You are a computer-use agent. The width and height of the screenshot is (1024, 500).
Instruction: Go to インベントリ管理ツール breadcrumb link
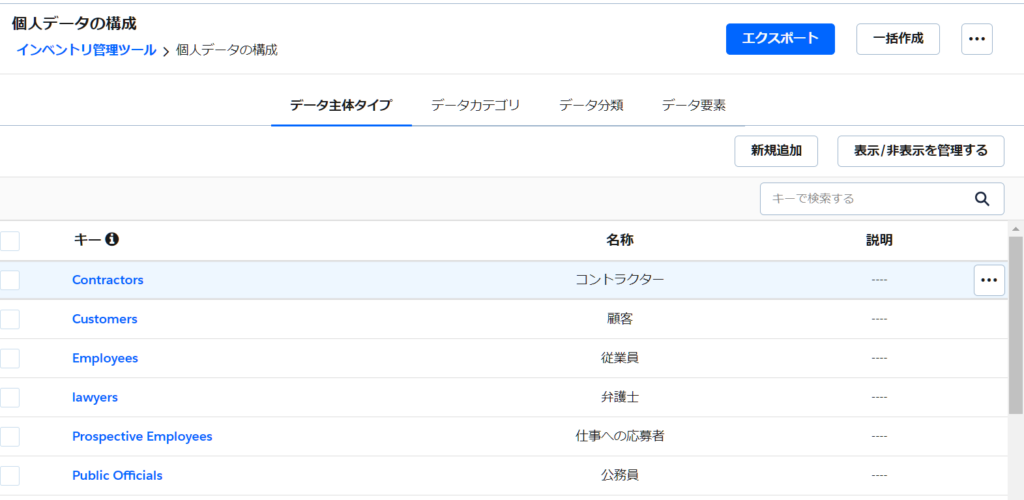point(86,49)
